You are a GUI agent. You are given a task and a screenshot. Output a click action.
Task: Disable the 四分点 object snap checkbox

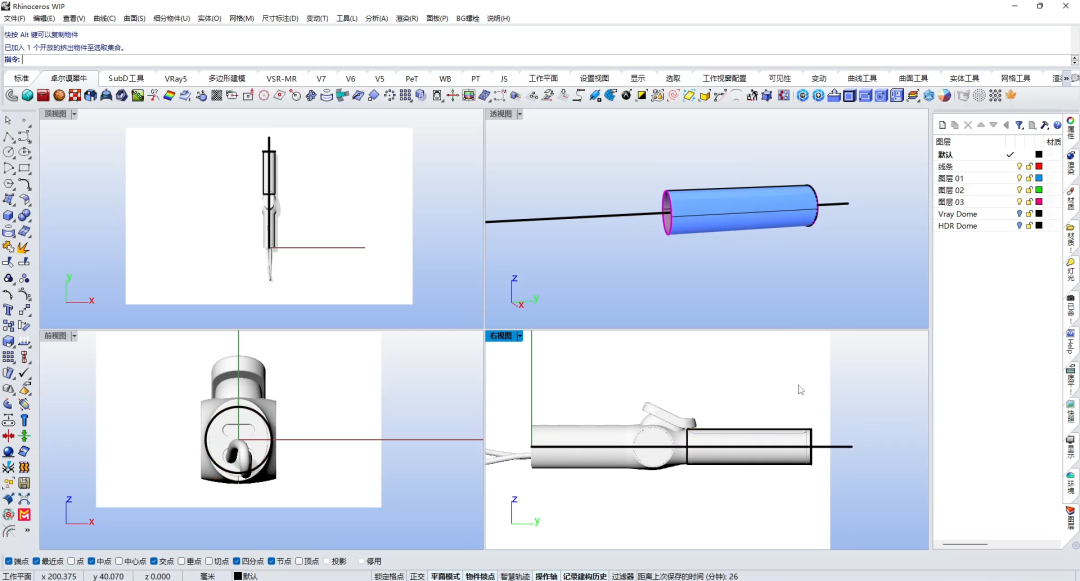click(236, 561)
